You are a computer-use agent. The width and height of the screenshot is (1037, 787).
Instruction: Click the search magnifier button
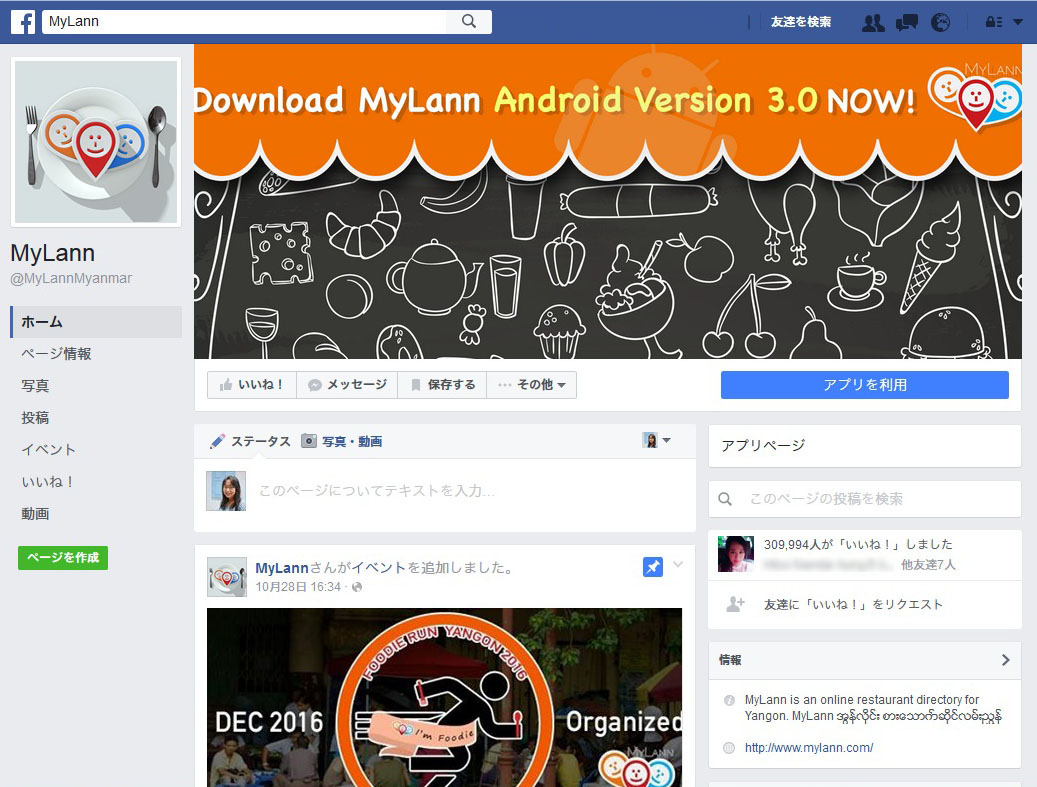tap(469, 21)
